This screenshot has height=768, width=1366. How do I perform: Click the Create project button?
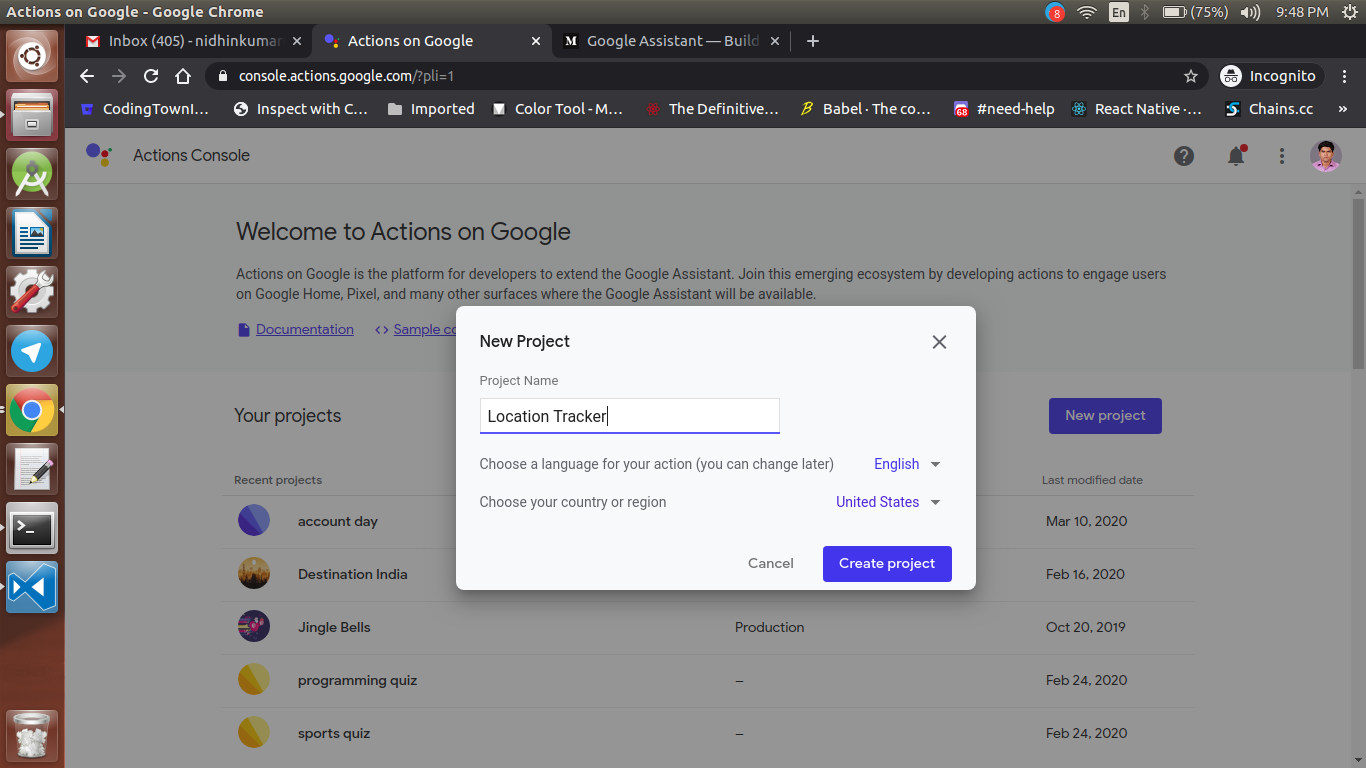887,563
